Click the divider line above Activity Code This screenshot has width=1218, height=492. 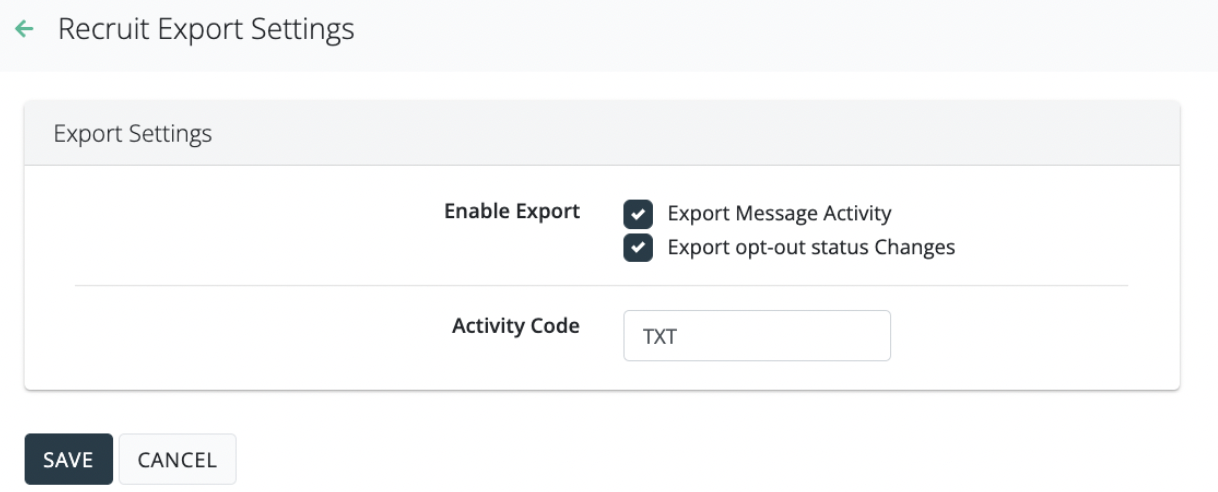(x=601, y=286)
